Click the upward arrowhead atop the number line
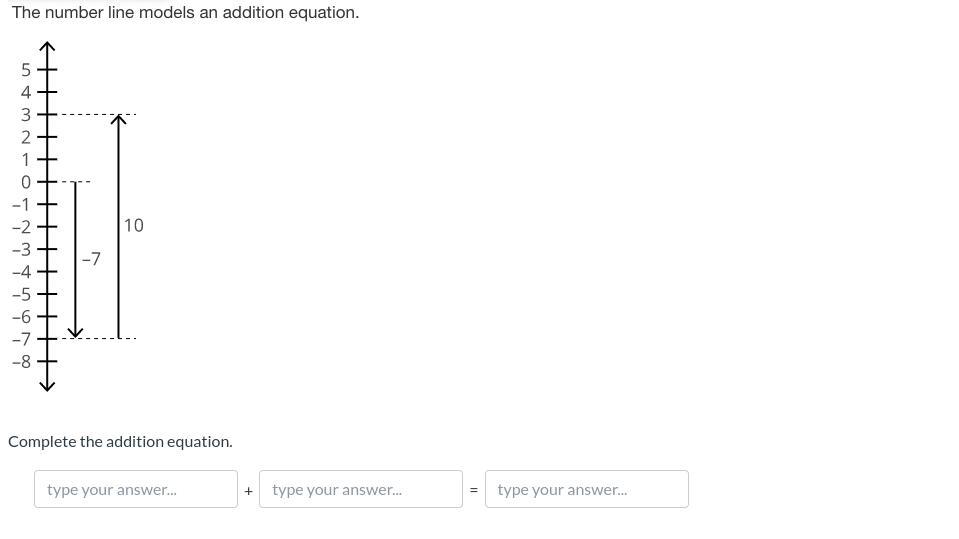 coord(47,48)
